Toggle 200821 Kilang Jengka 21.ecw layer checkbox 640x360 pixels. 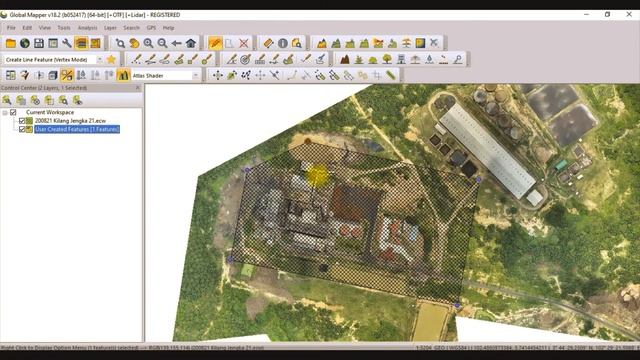[22, 121]
